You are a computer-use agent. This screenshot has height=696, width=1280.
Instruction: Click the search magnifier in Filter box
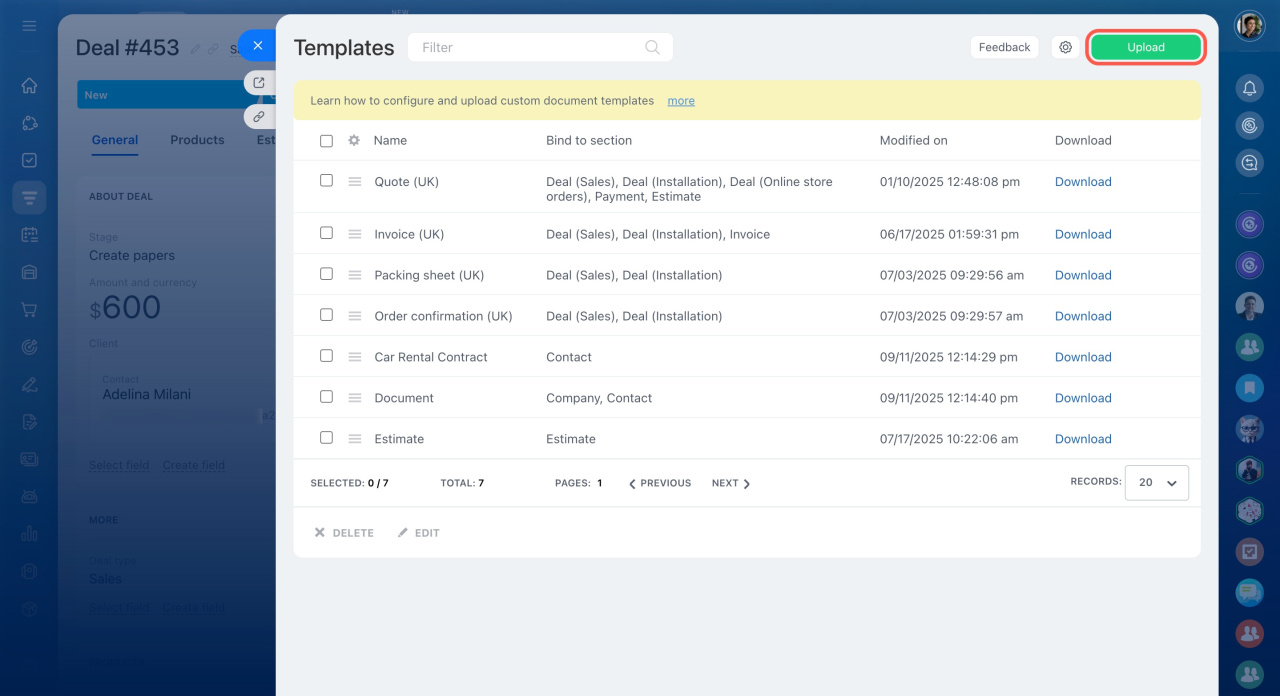(x=652, y=47)
